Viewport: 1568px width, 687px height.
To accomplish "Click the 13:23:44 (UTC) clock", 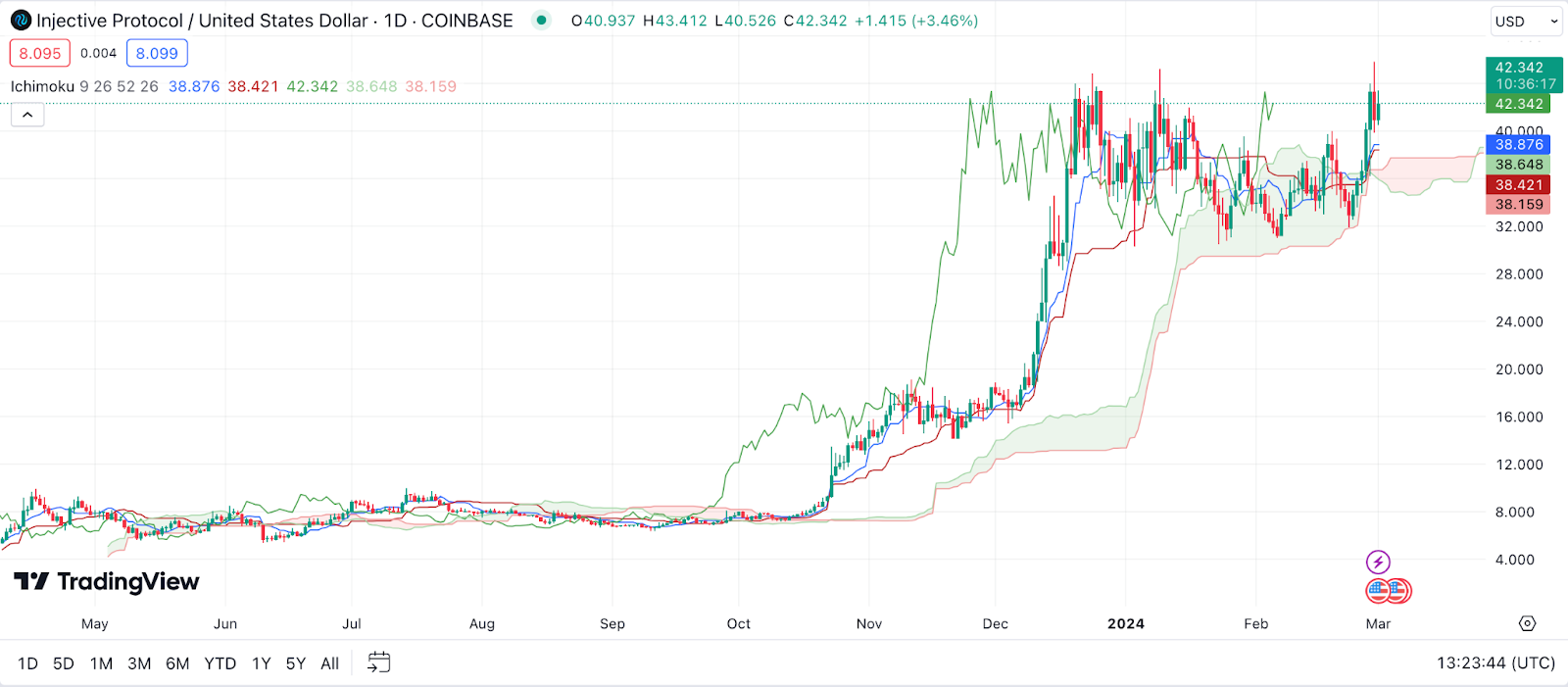I will pyautogui.click(x=1495, y=663).
